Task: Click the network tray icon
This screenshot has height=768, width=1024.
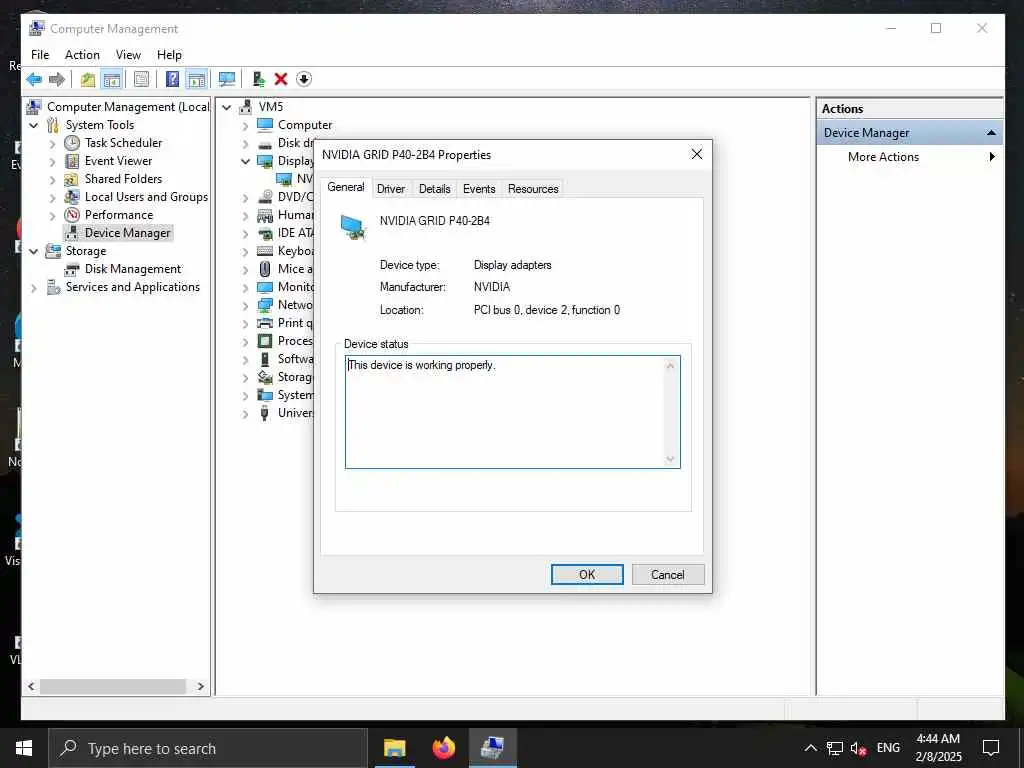Action: 835,748
